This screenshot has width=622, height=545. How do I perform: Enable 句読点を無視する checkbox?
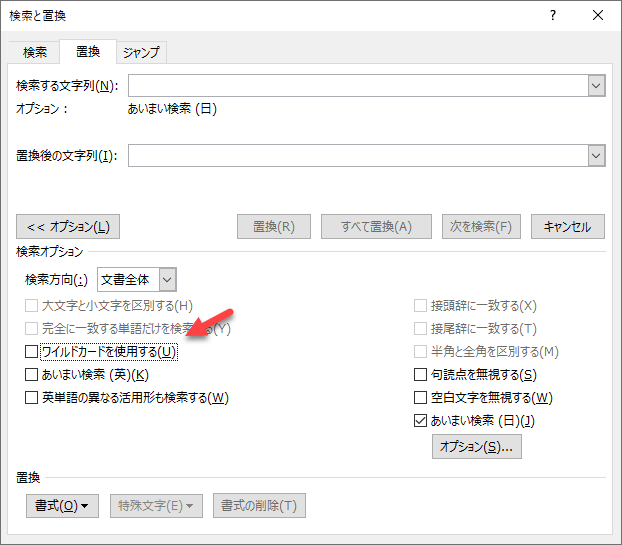point(421,375)
